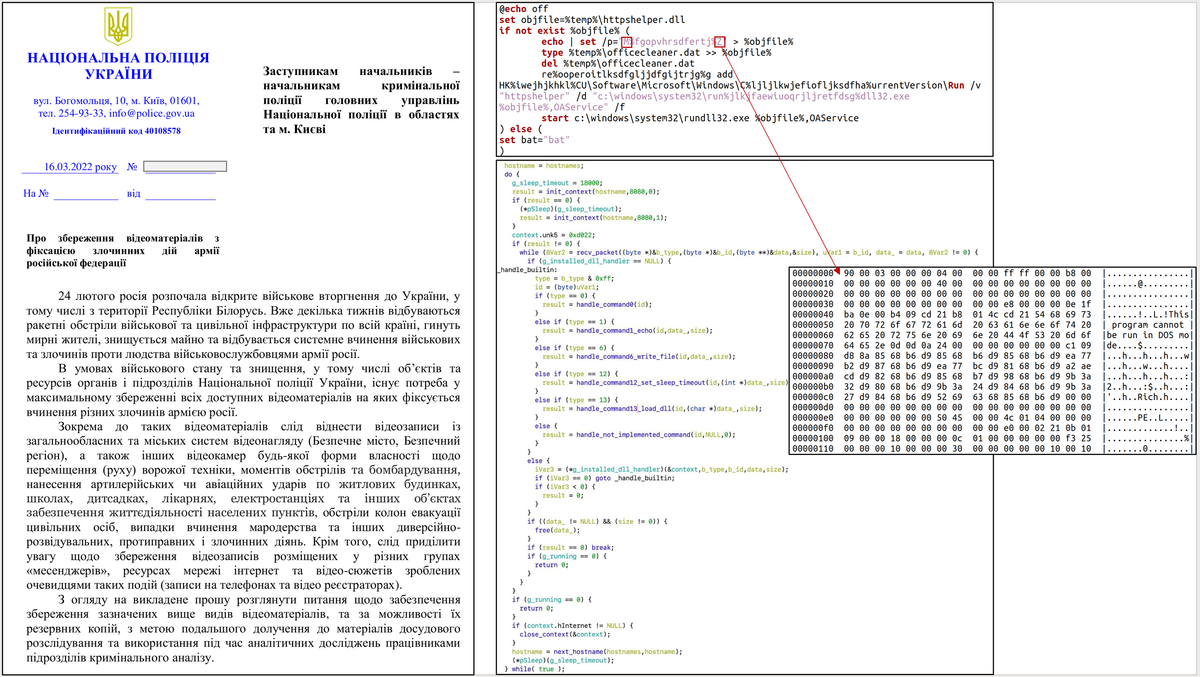Click the ASCII column showing "Rich" marker
This screenshot has height=677, width=1200.
(x=1148, y=397)
